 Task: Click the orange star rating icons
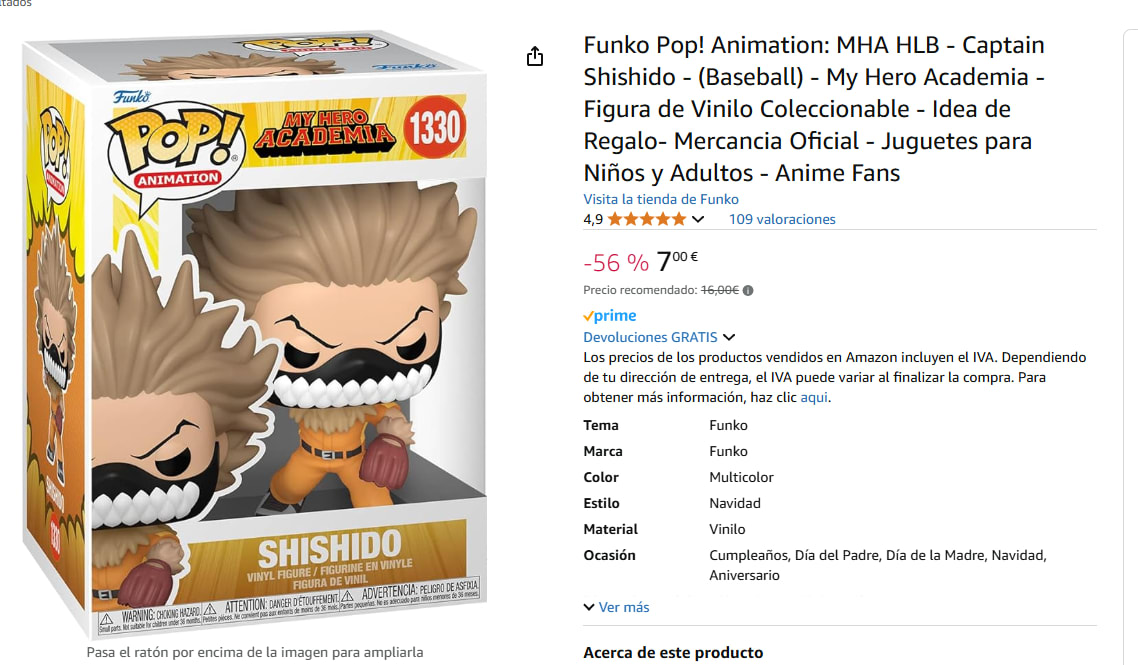pos(646,219)
